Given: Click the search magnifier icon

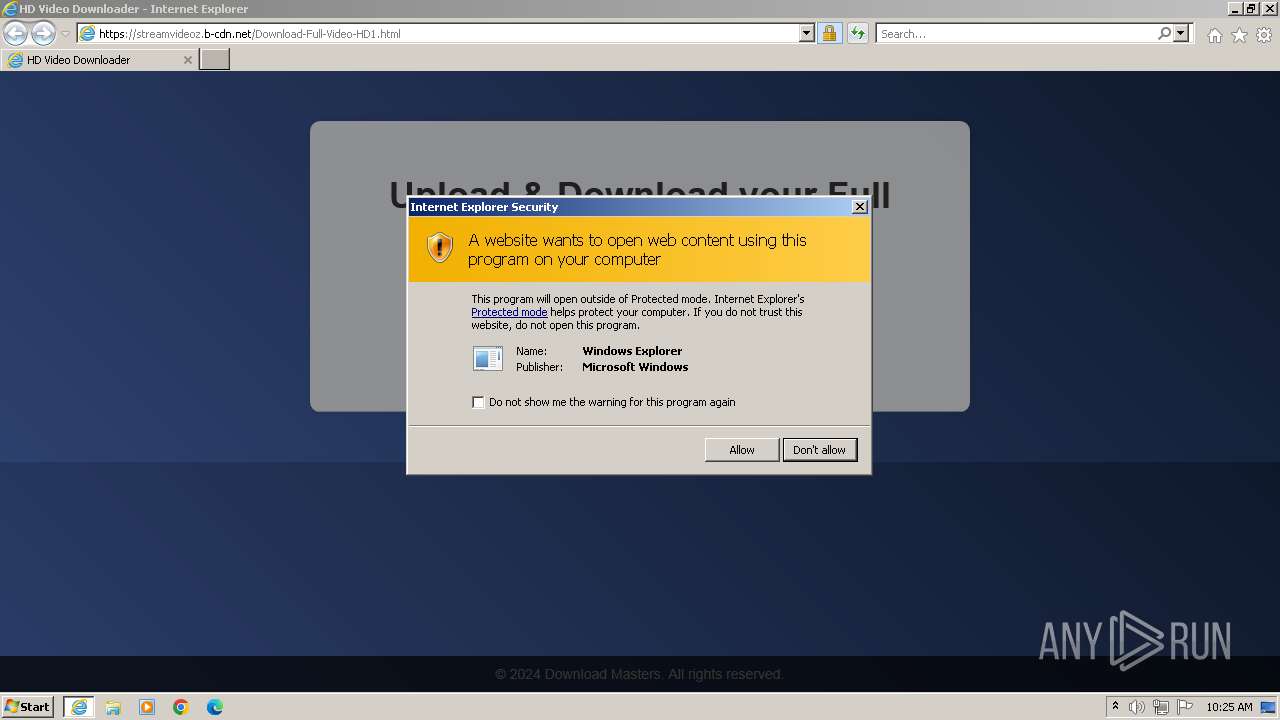Looking at the screenshot, I should tap(1164, 33).
